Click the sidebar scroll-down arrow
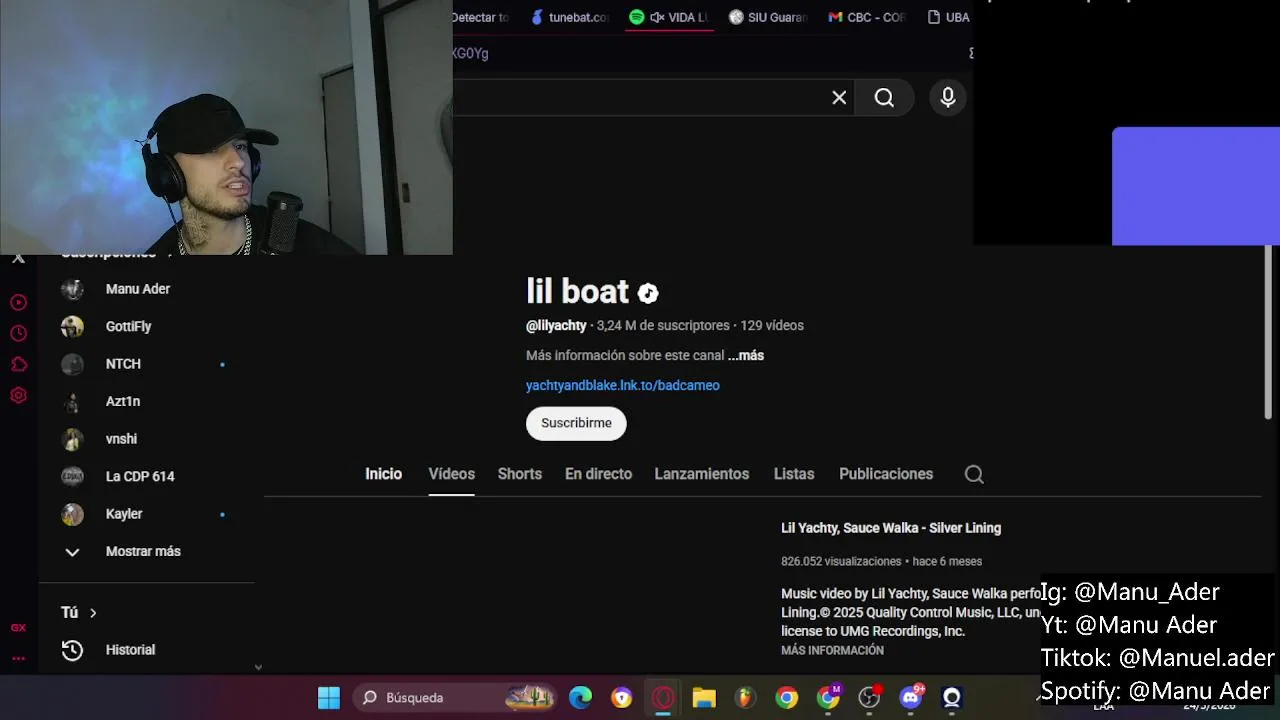 [x=258, y=667]
